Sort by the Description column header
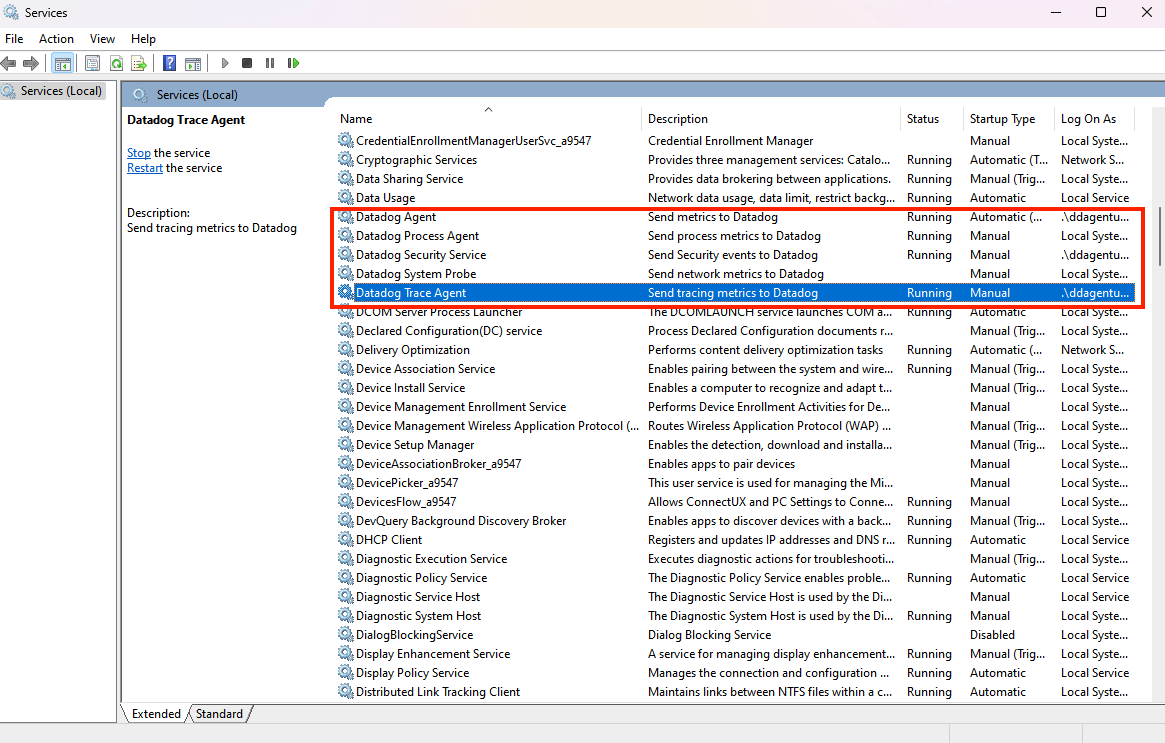The height and width of the screenshot is (743, 1165). tap(770, 119)
